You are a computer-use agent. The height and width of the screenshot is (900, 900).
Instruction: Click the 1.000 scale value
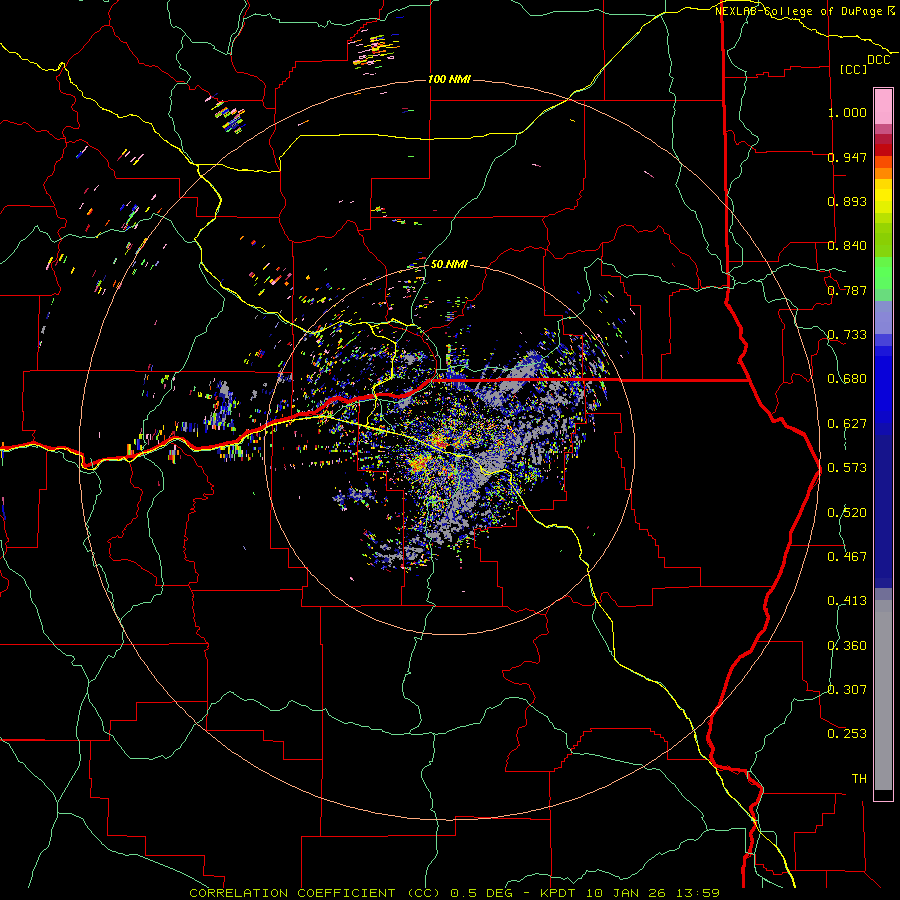click(x=847, y=112)
